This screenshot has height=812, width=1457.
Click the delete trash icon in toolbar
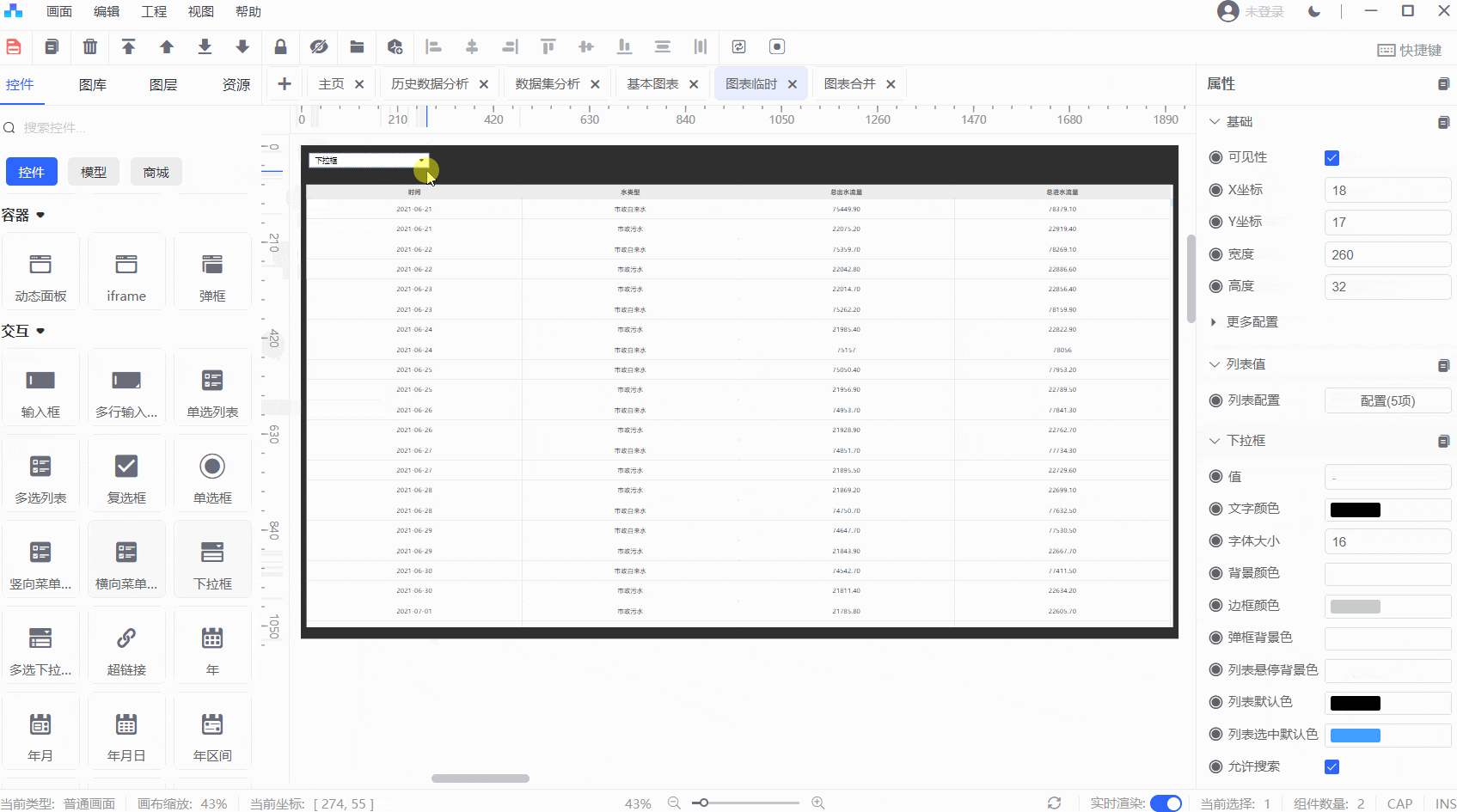(x=90, y=47)
